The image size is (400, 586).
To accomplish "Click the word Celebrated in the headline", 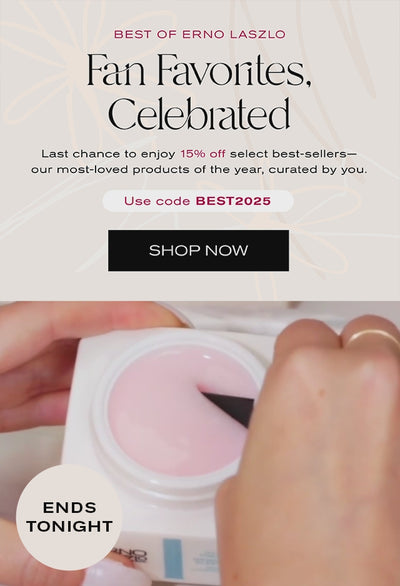I will pyautogui.click(x=199, y=114).
